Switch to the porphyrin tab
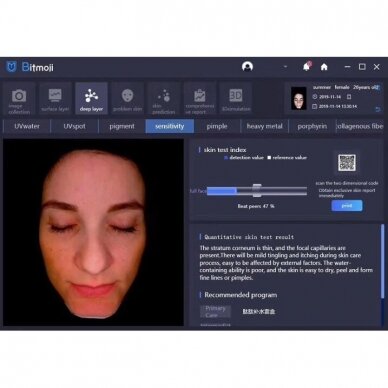388x388 pixels. [312, 126]
